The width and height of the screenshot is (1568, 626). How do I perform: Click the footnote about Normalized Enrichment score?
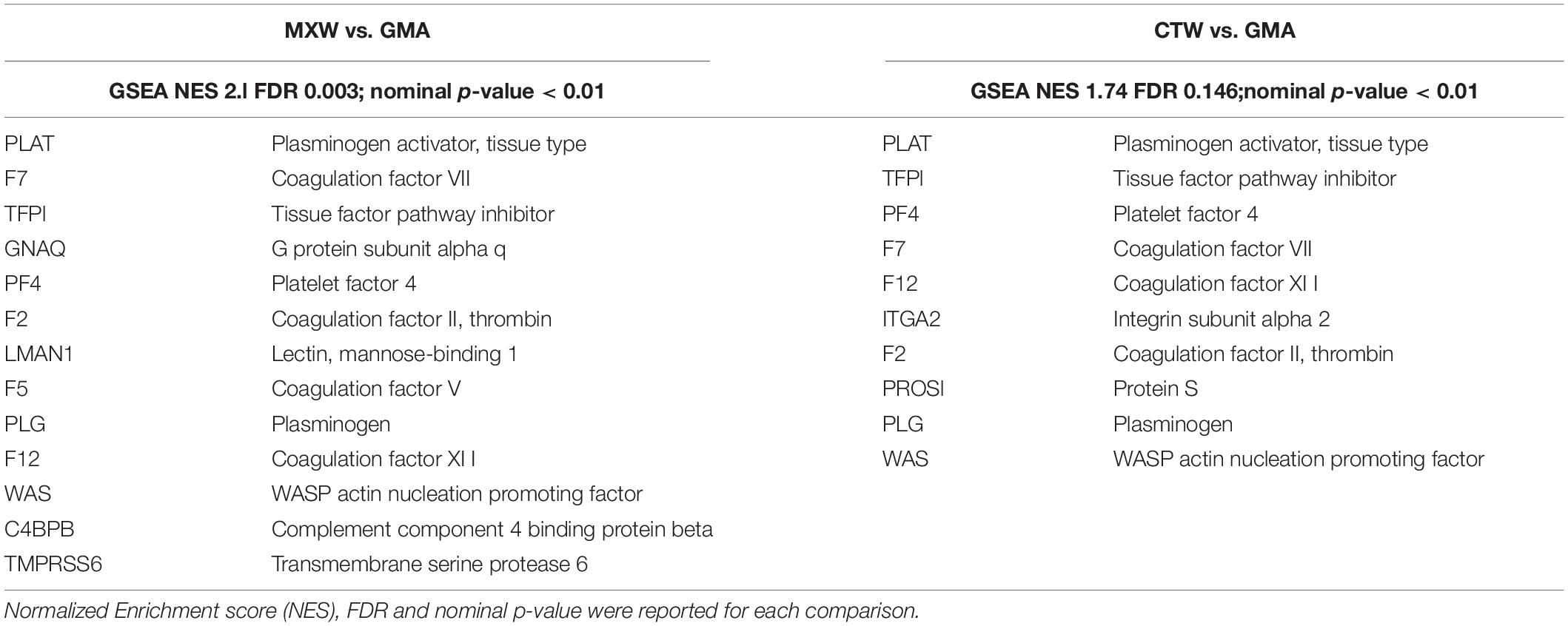[461, 610]
